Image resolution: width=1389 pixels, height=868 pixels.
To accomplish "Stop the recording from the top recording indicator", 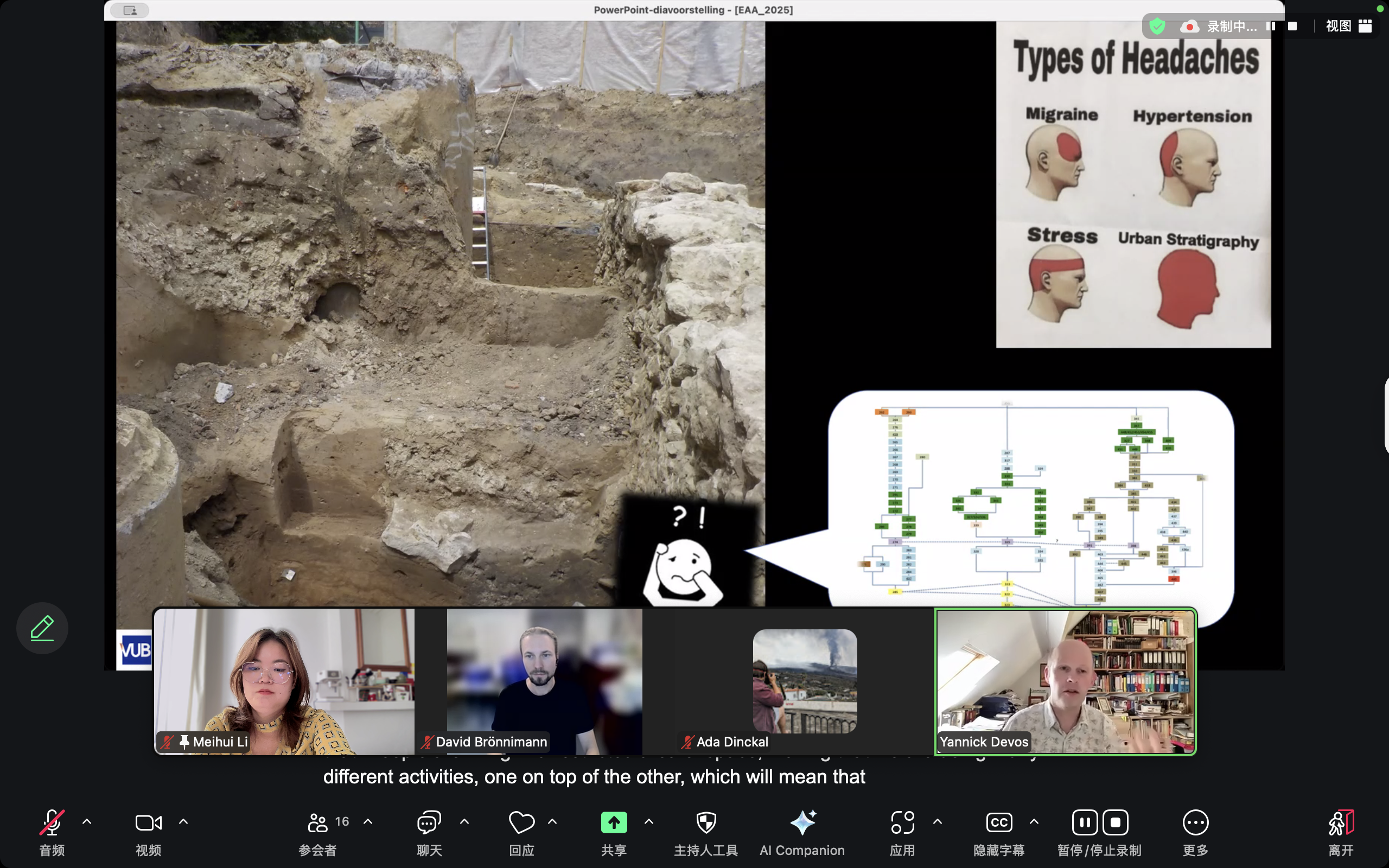I will 1292,26.
